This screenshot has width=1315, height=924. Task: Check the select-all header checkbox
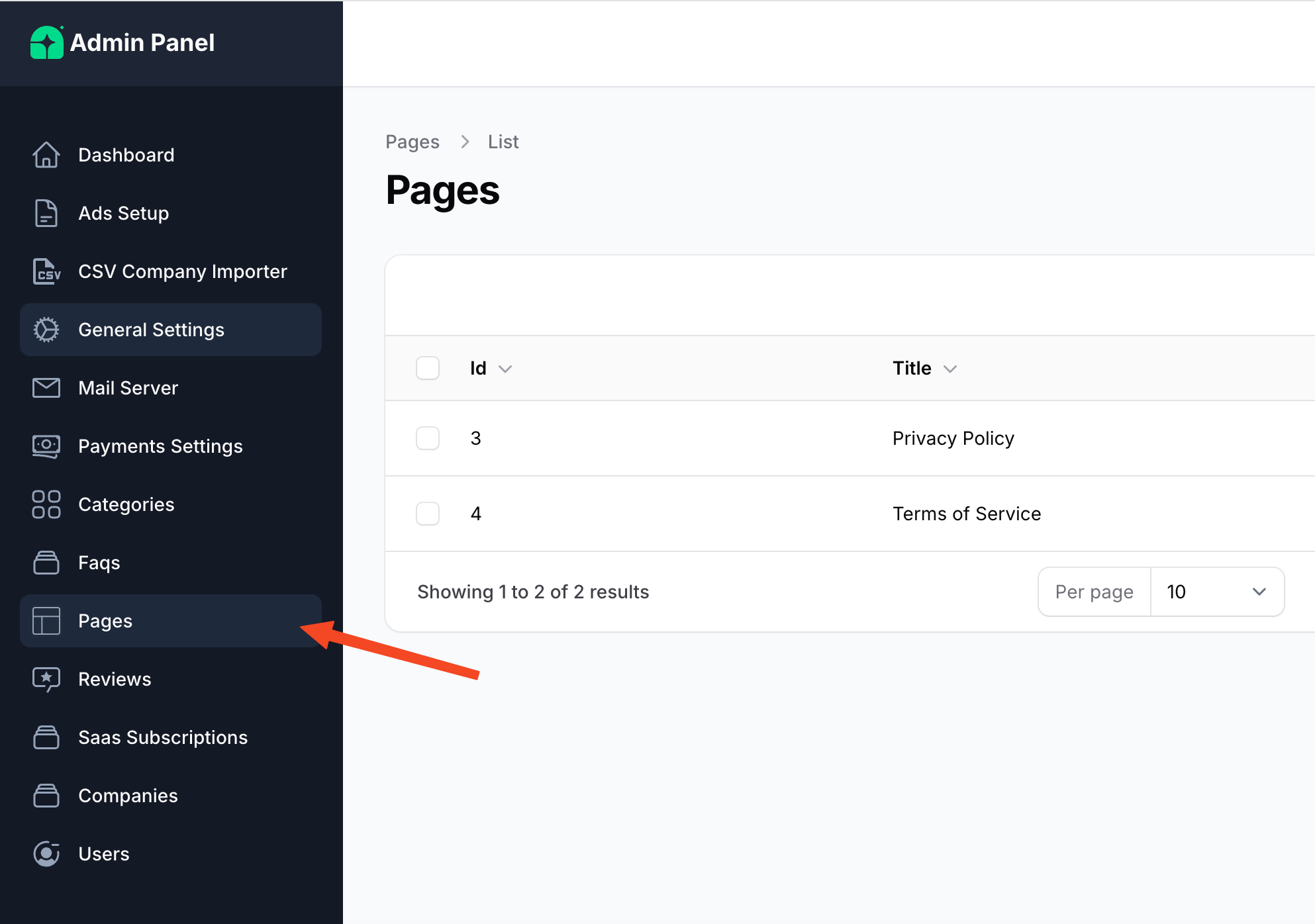click(428, 368)
